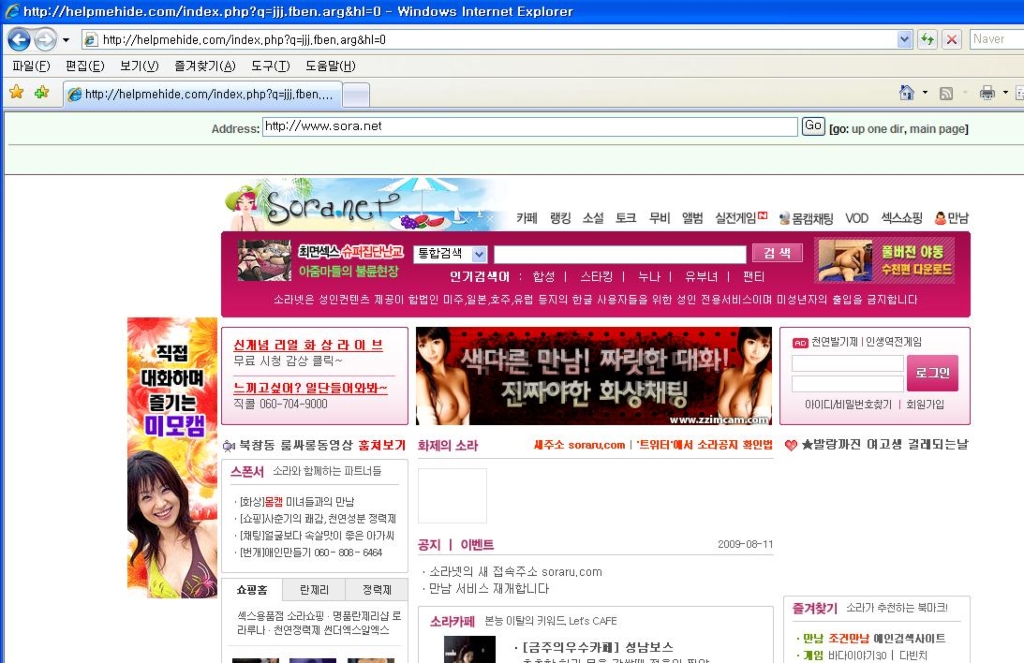Follow the 'up one dir' link
1024x663 pixels.
pos(877,129)
